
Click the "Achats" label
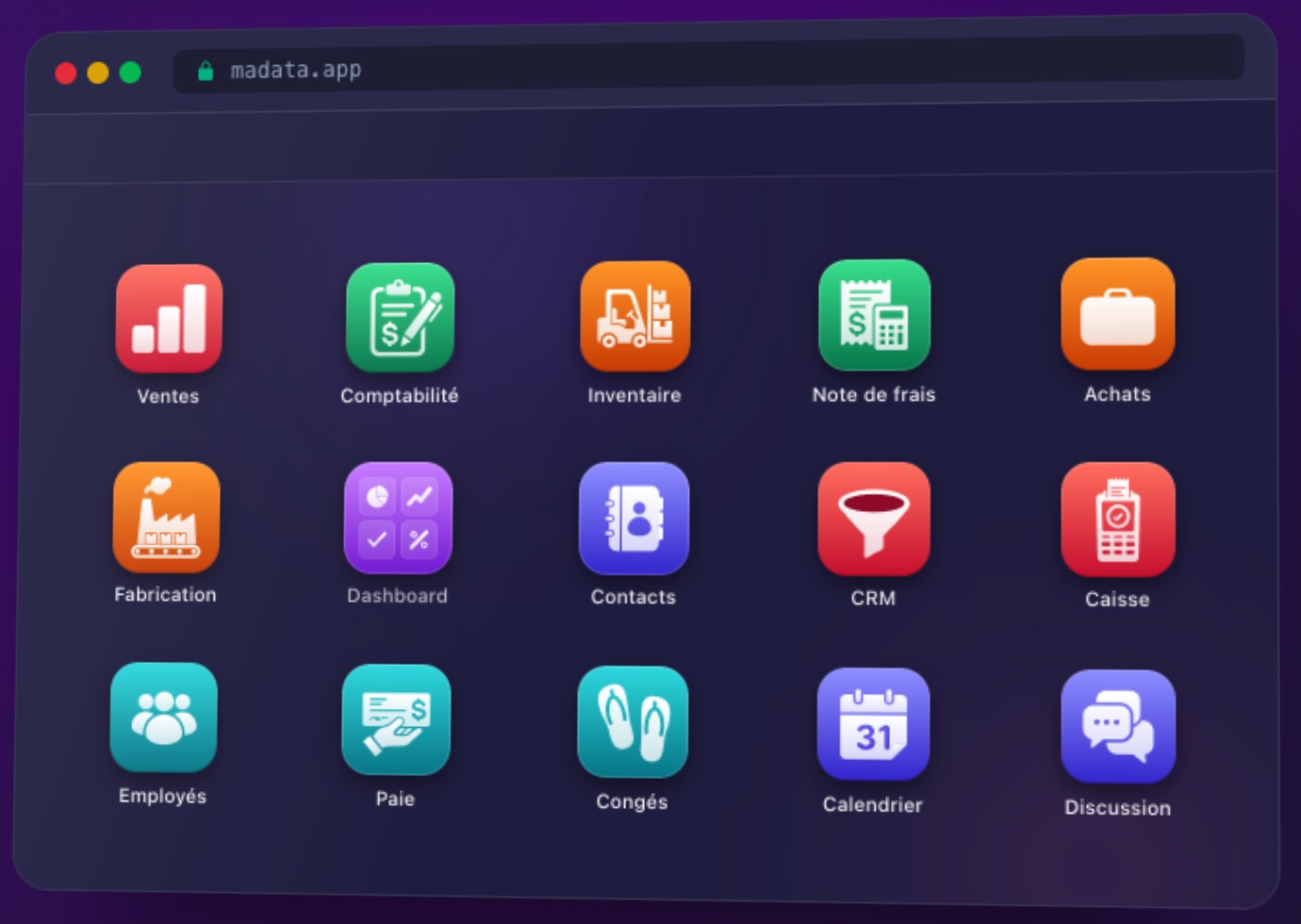(1117, 394)
